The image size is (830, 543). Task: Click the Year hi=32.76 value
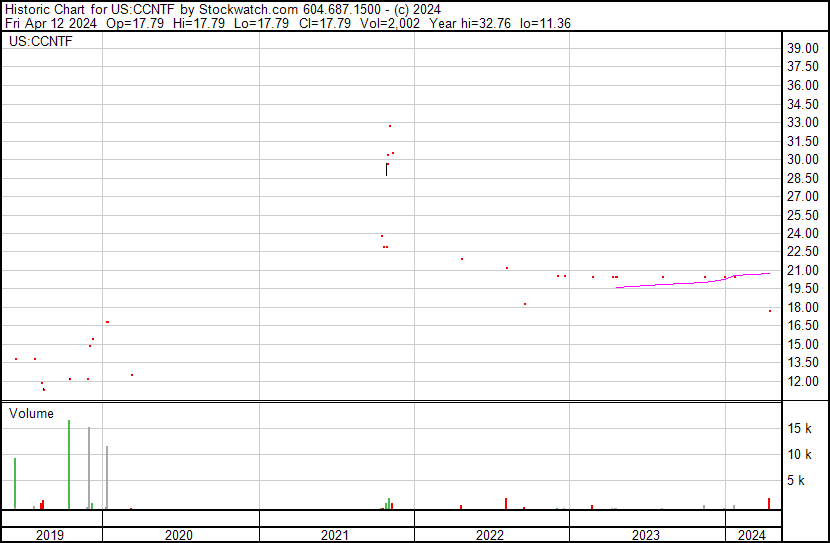pos(470,23)
